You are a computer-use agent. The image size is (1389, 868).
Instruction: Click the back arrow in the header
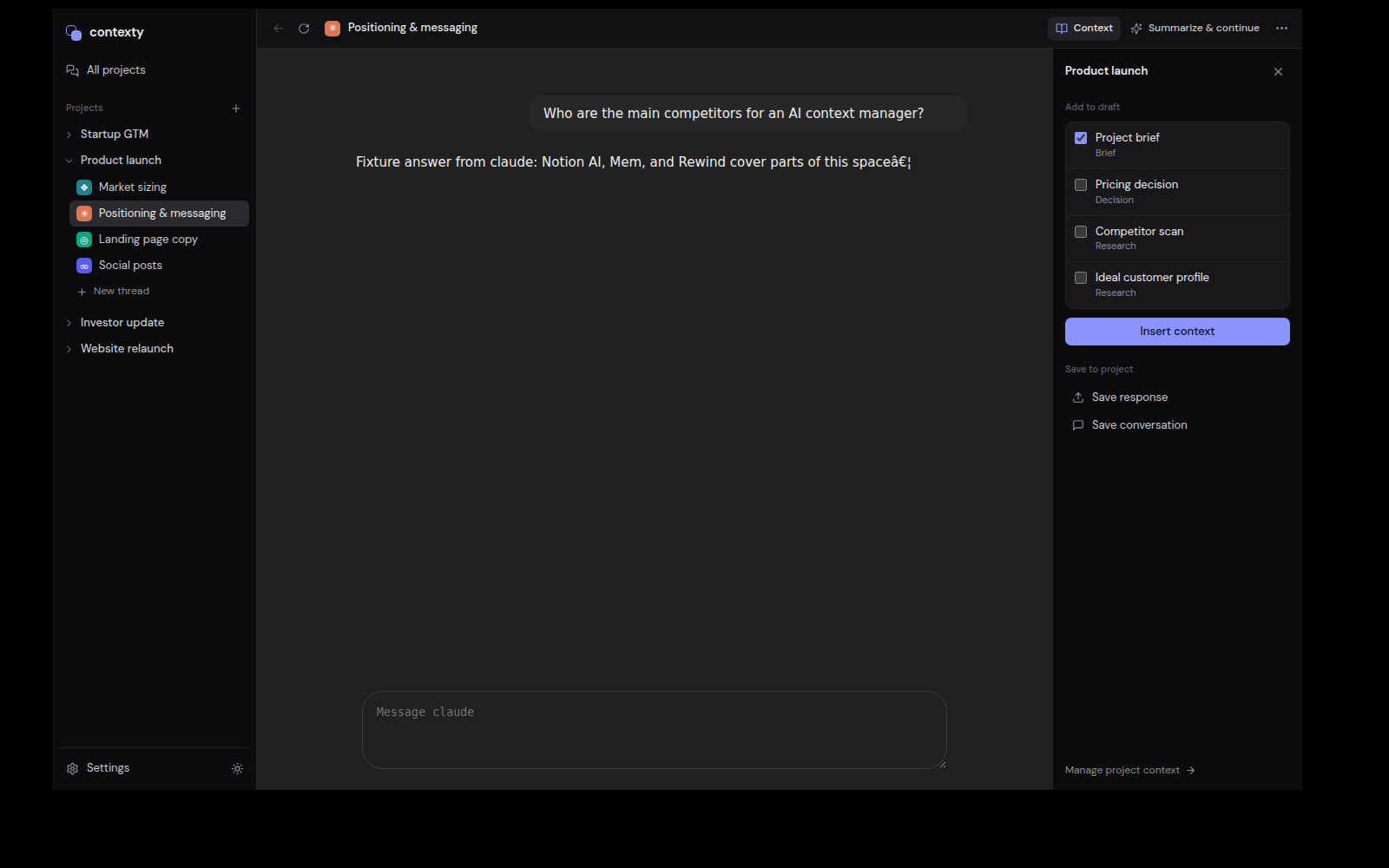click(x=278, y=29)
